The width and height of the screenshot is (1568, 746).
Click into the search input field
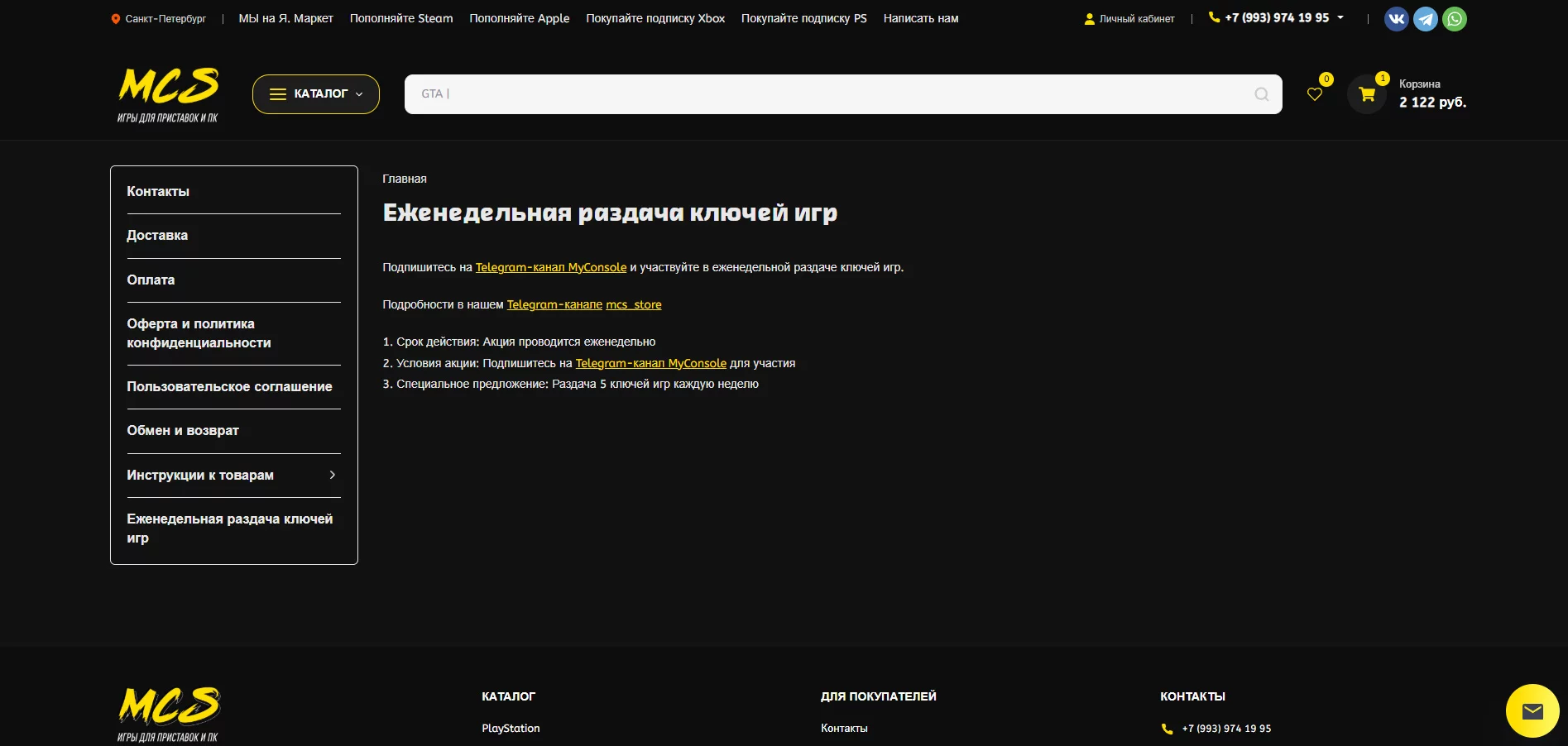point(827,94)
